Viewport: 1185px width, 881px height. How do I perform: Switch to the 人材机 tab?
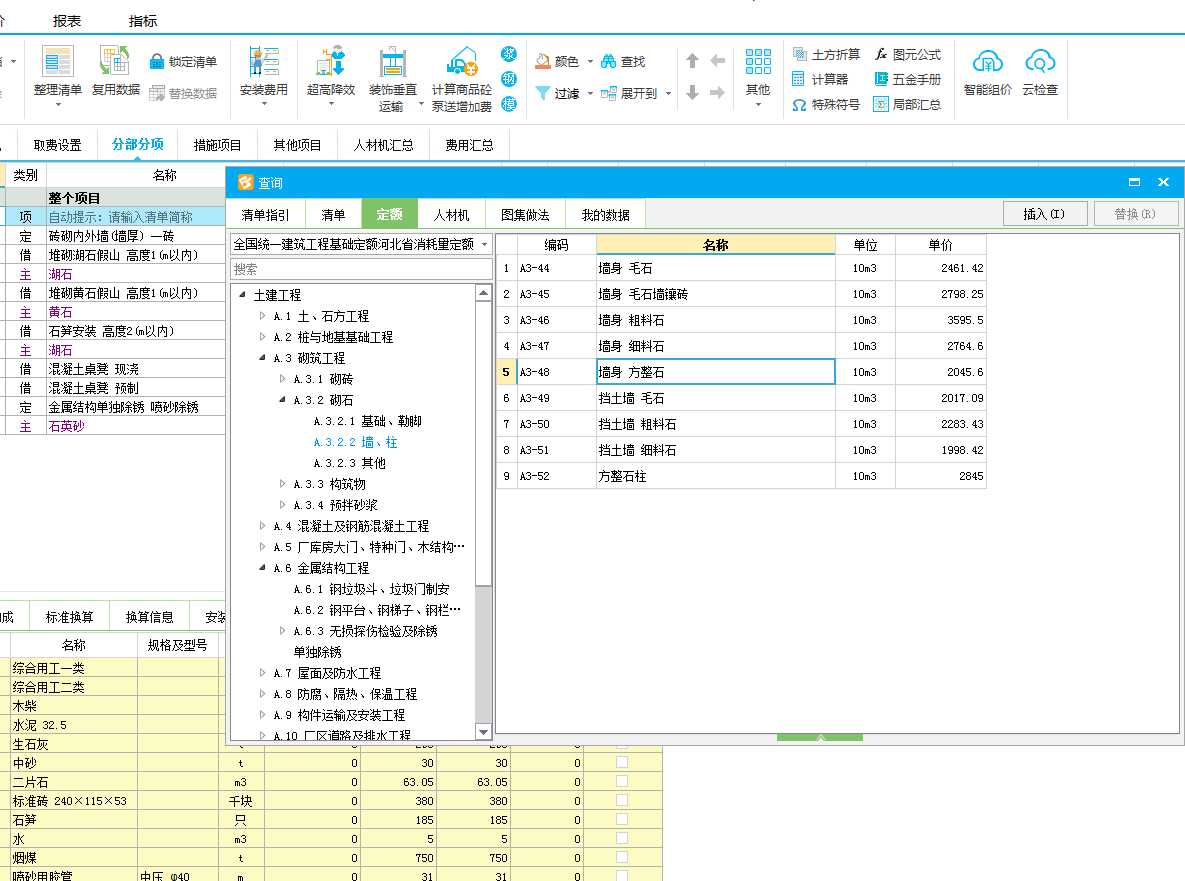click(451, 215)
